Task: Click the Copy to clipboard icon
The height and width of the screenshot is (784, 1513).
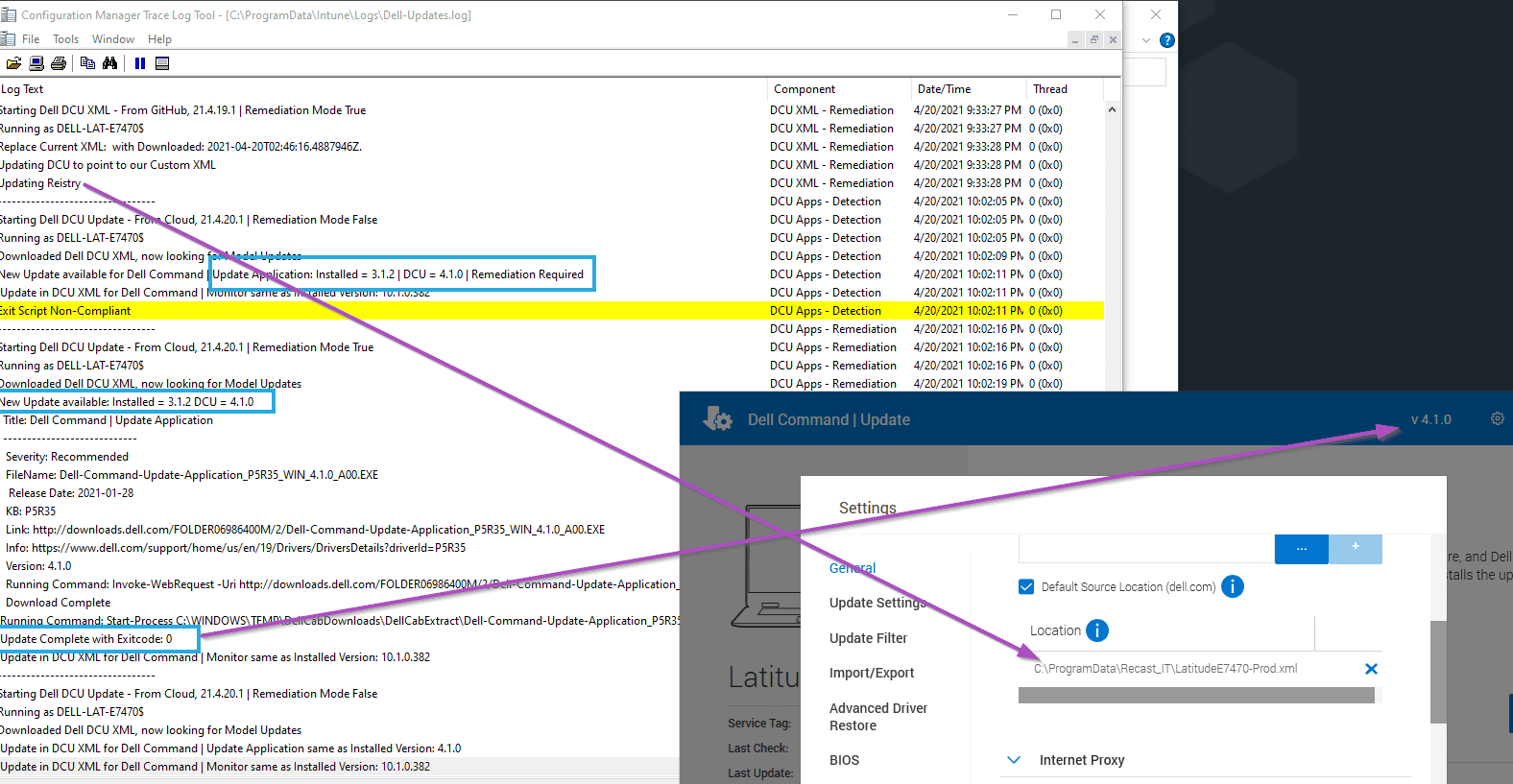Action: (87, 63)
